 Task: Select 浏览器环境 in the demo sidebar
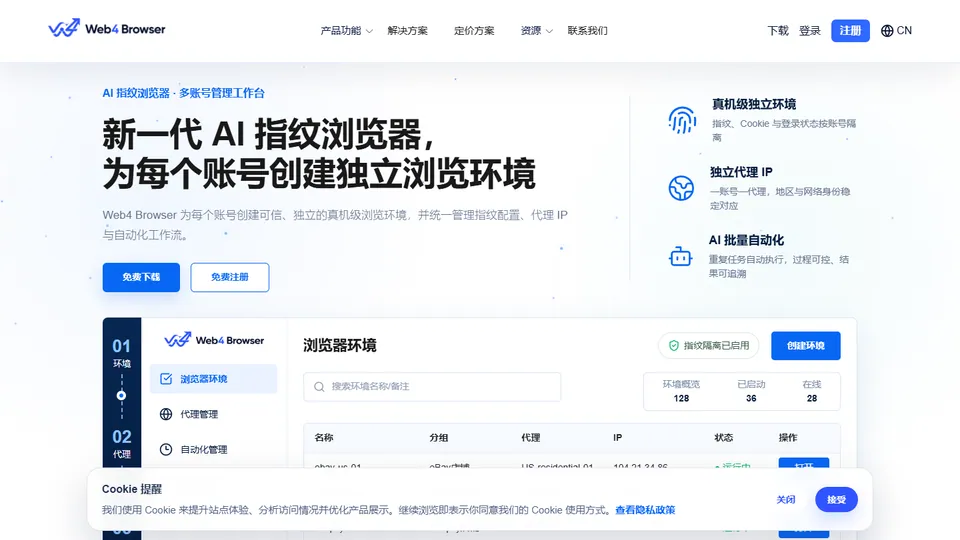[x=214, y=379]
